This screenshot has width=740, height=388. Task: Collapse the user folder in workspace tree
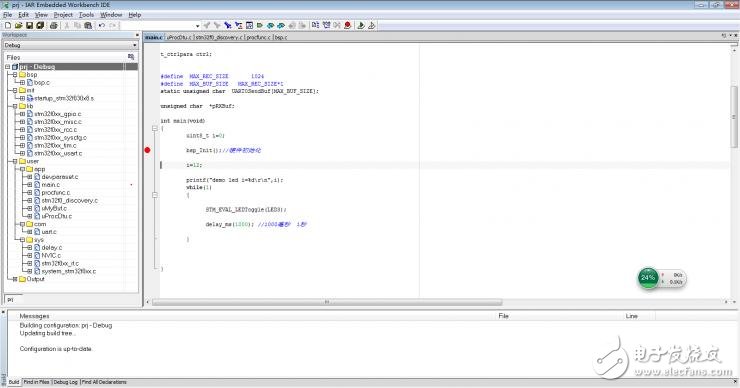(x=15, y=161)
